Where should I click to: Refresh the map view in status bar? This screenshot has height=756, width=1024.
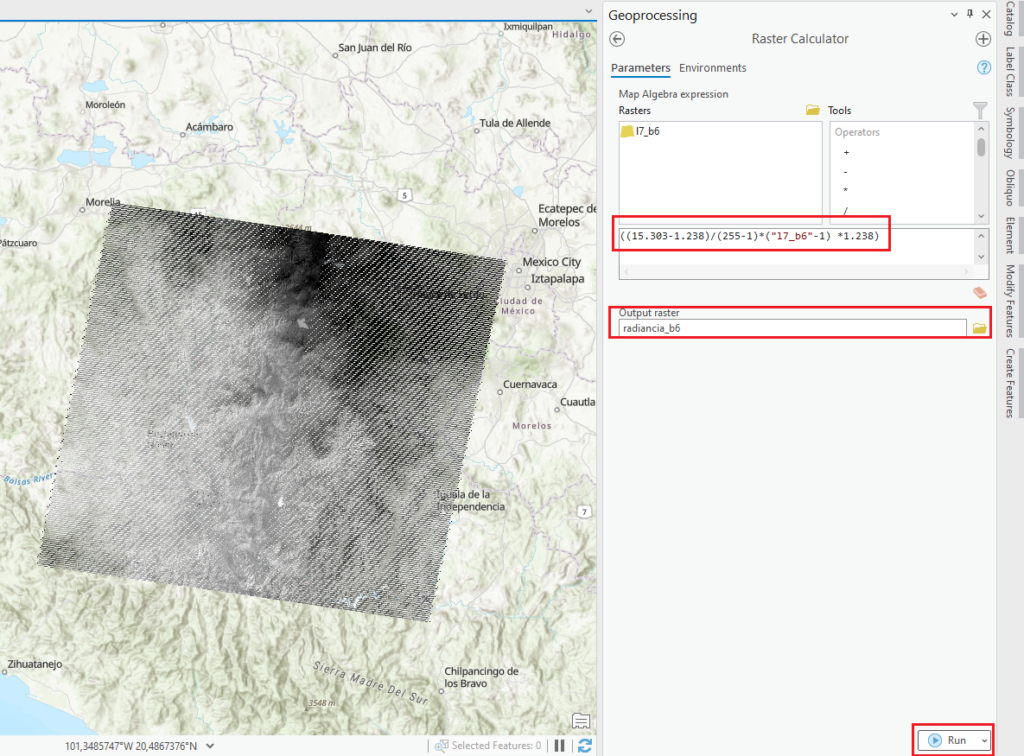[x=585, y=745]
